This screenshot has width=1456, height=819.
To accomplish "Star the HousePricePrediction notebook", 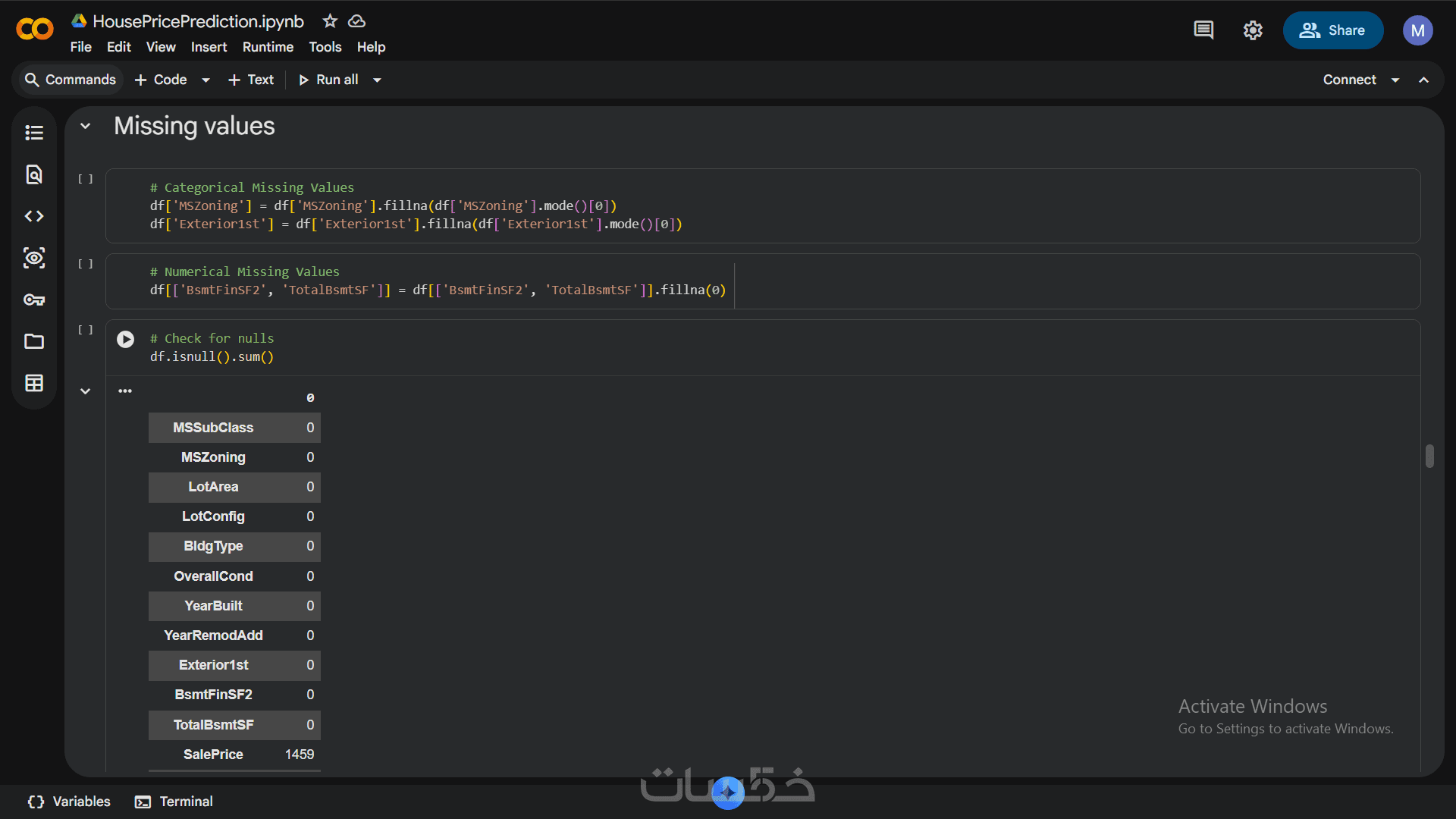I will click(330, 21).
